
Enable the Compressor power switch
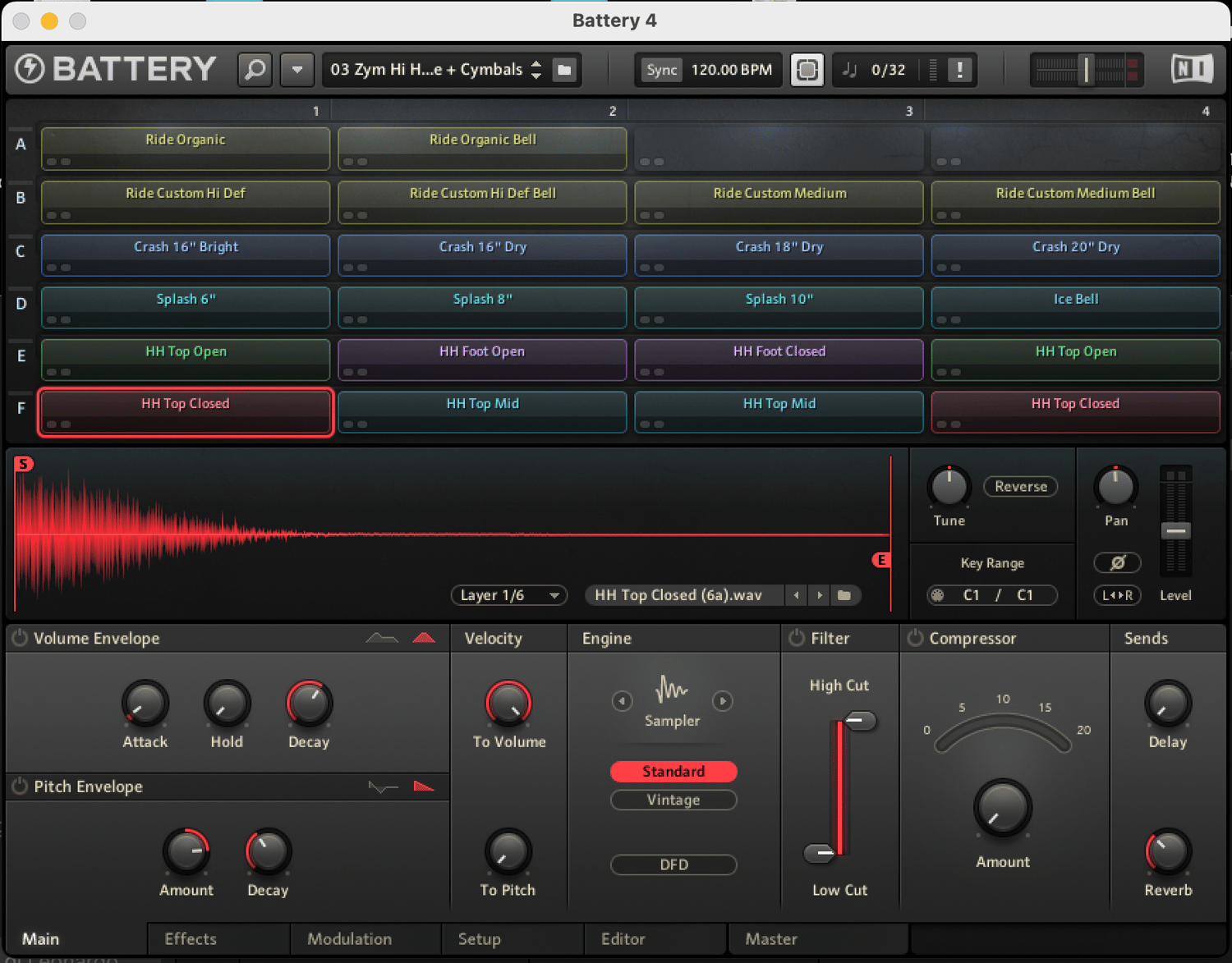click(915, 638)
